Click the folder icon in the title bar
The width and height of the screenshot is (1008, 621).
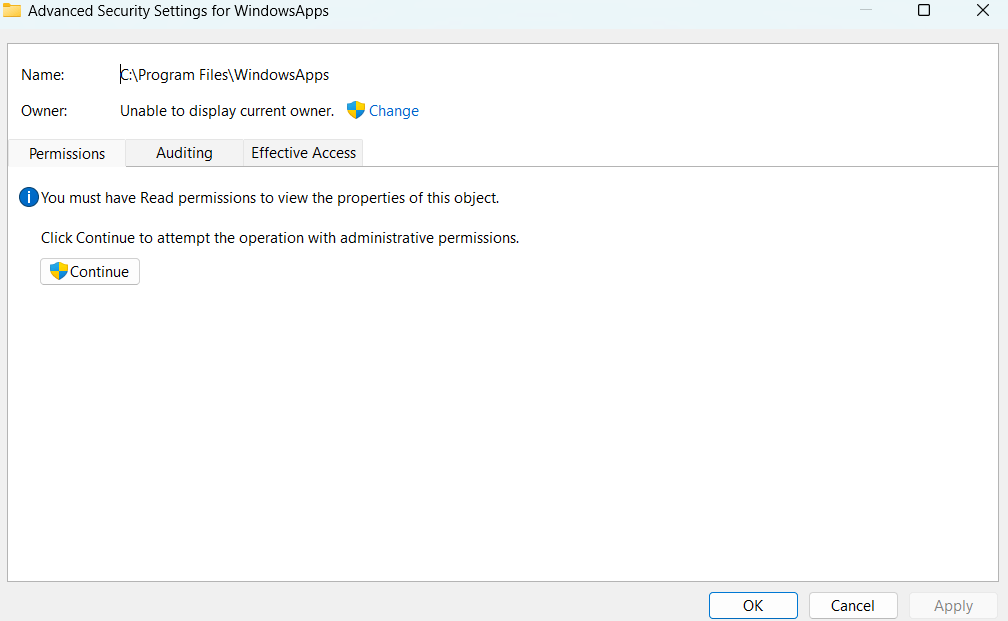pyautogui.click(x=12, y=10)
